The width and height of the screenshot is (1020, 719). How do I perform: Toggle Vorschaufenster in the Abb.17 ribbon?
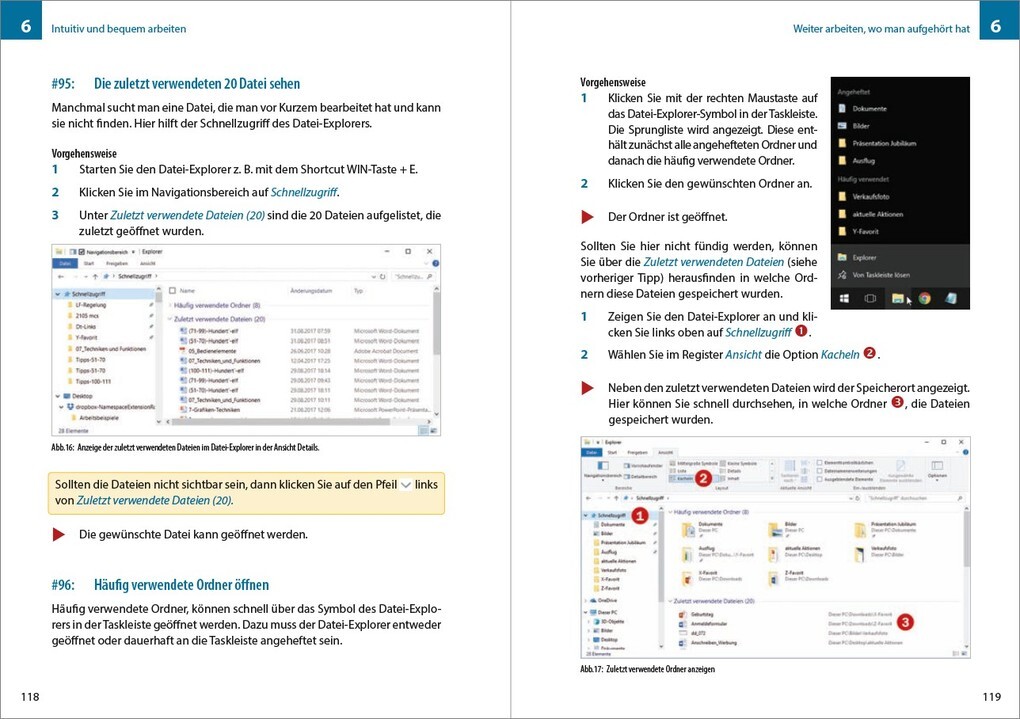click(642, 466)
